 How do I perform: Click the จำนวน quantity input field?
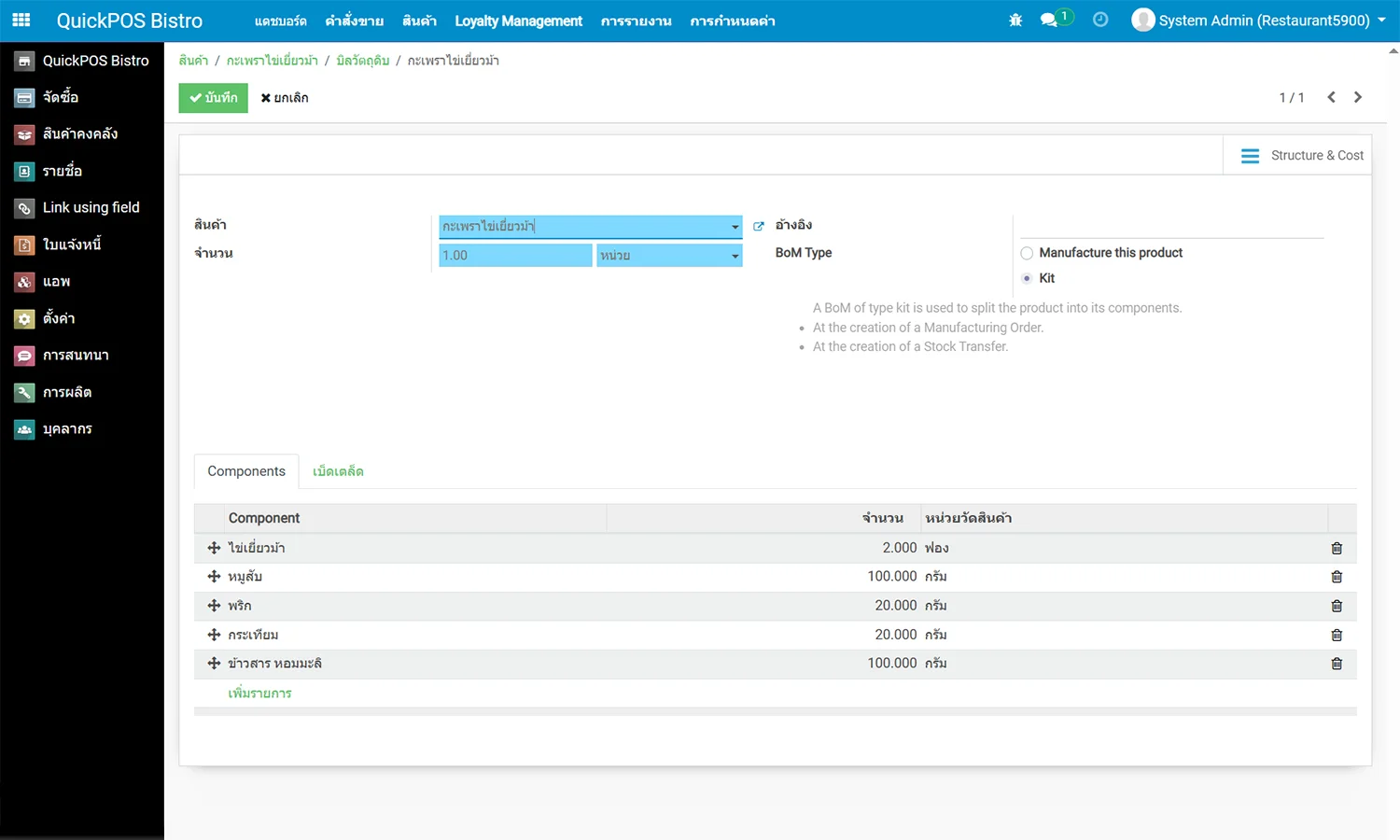coord(515,256)
